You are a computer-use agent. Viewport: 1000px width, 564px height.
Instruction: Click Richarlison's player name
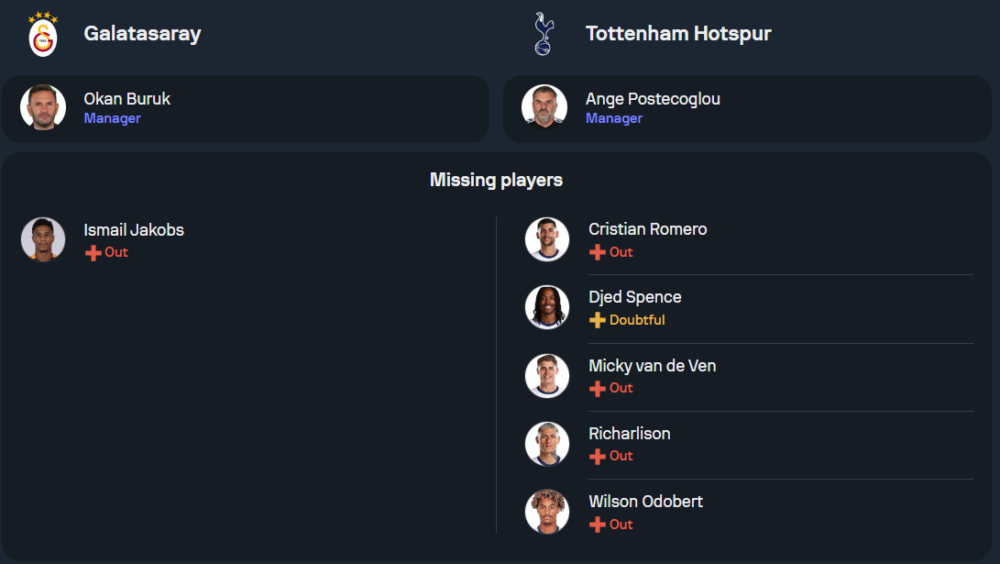[x=629, y=433]
